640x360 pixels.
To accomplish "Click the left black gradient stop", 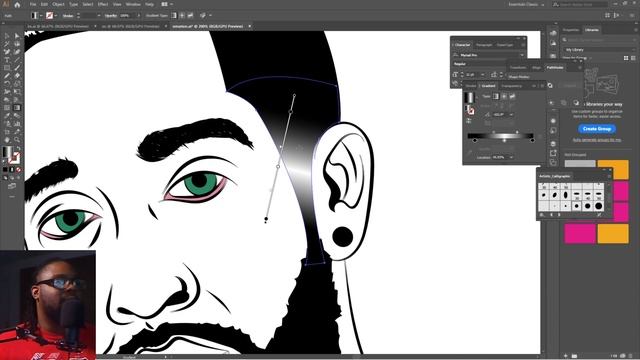I will tap(475, 140).
